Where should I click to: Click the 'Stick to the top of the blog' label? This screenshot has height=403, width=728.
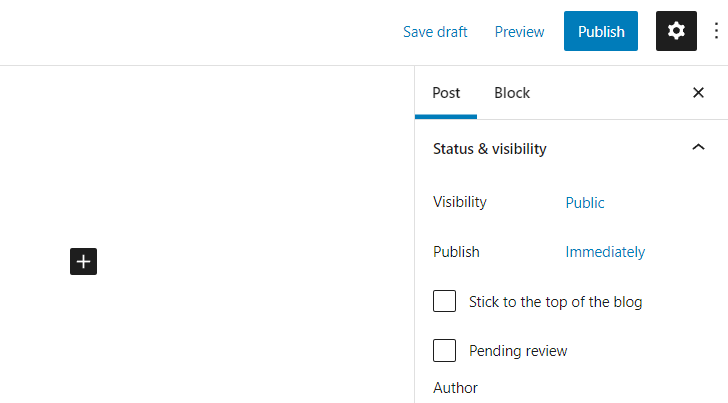pos(555,301)
